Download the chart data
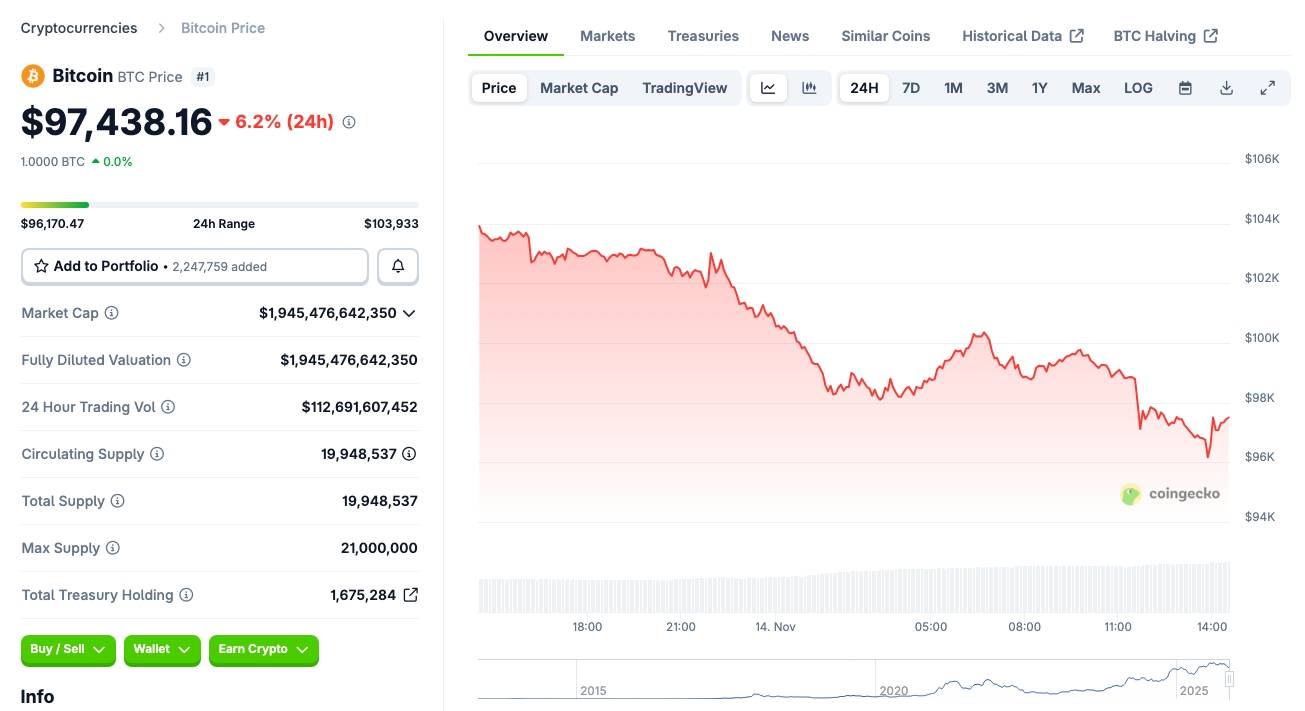This screenshot has height=711, width=1305. tap(1226, 88)
